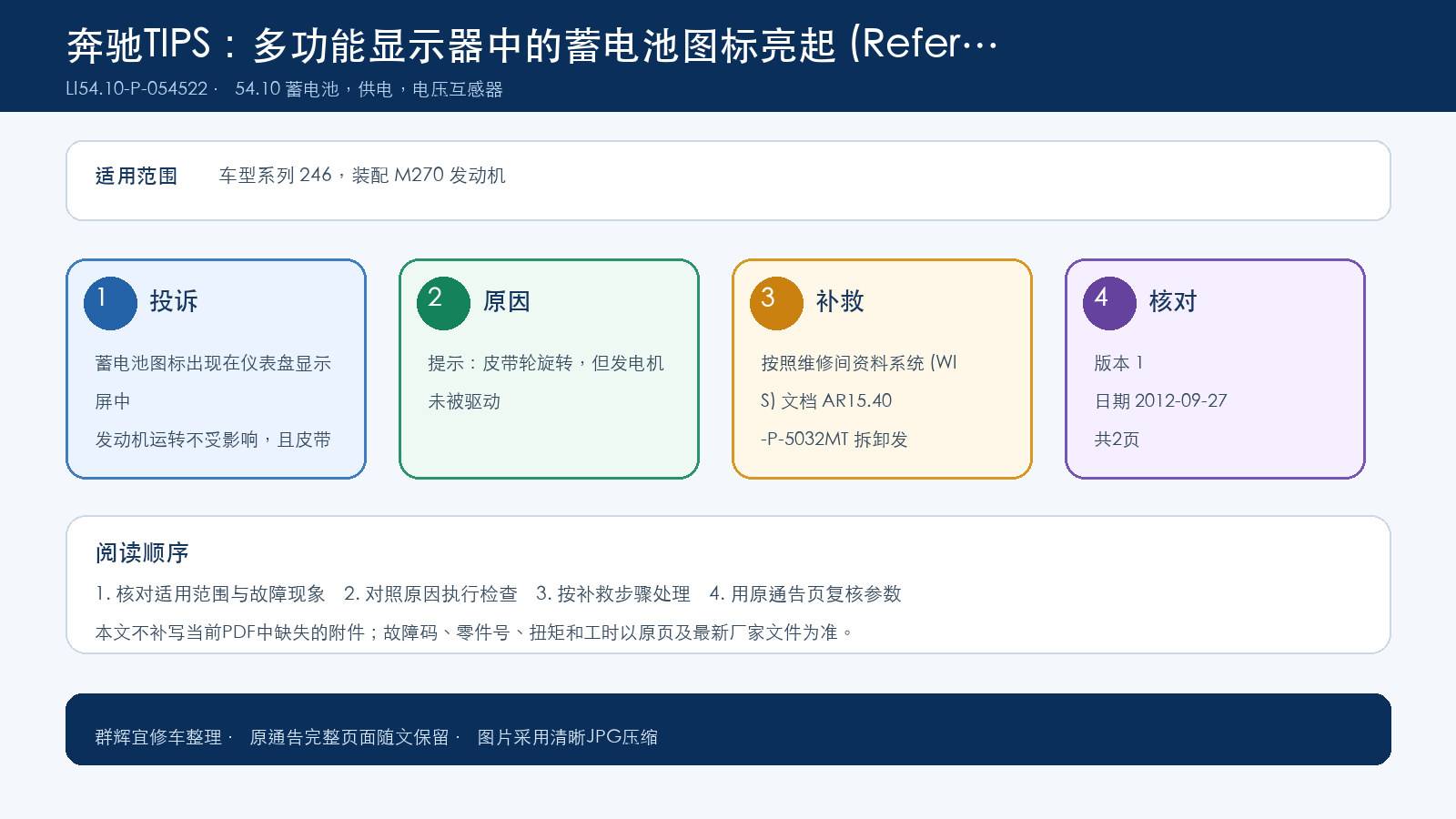Click step 4. 用原通告页复核参数
Image resolution: width=1456 pixels, height=819 pixels.
pyautogui.click(x=805, y=594)
